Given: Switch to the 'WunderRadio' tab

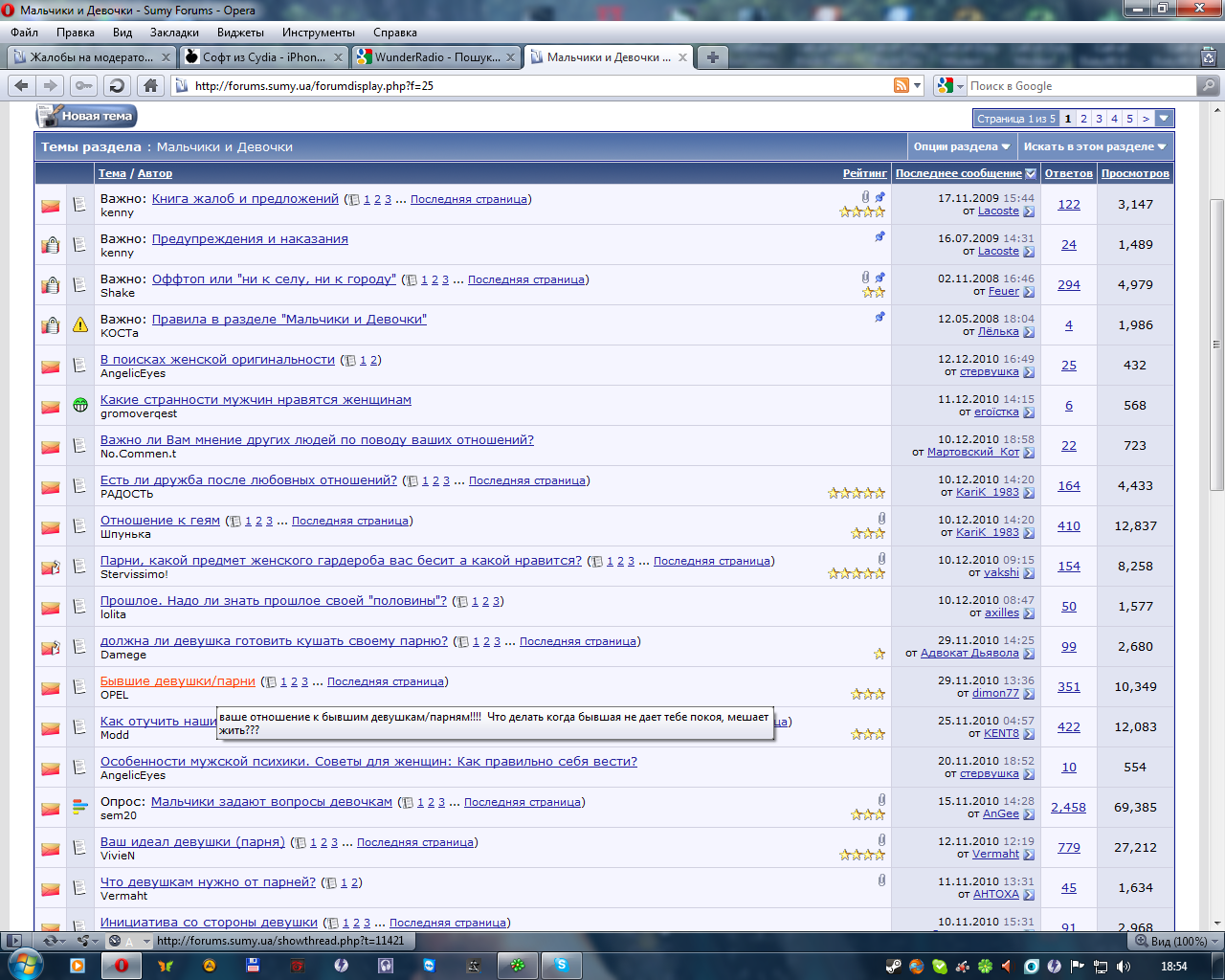Looking at the screenshot, I should (x=435, y=57).
